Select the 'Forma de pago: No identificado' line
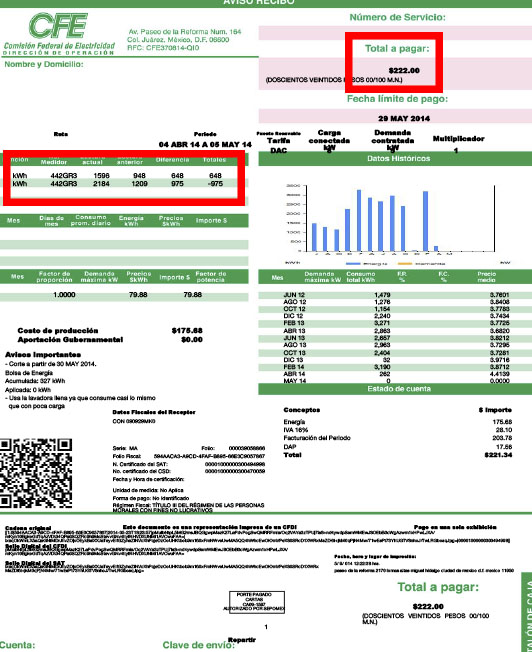The image size is (532, 652). tap(151, 498)
